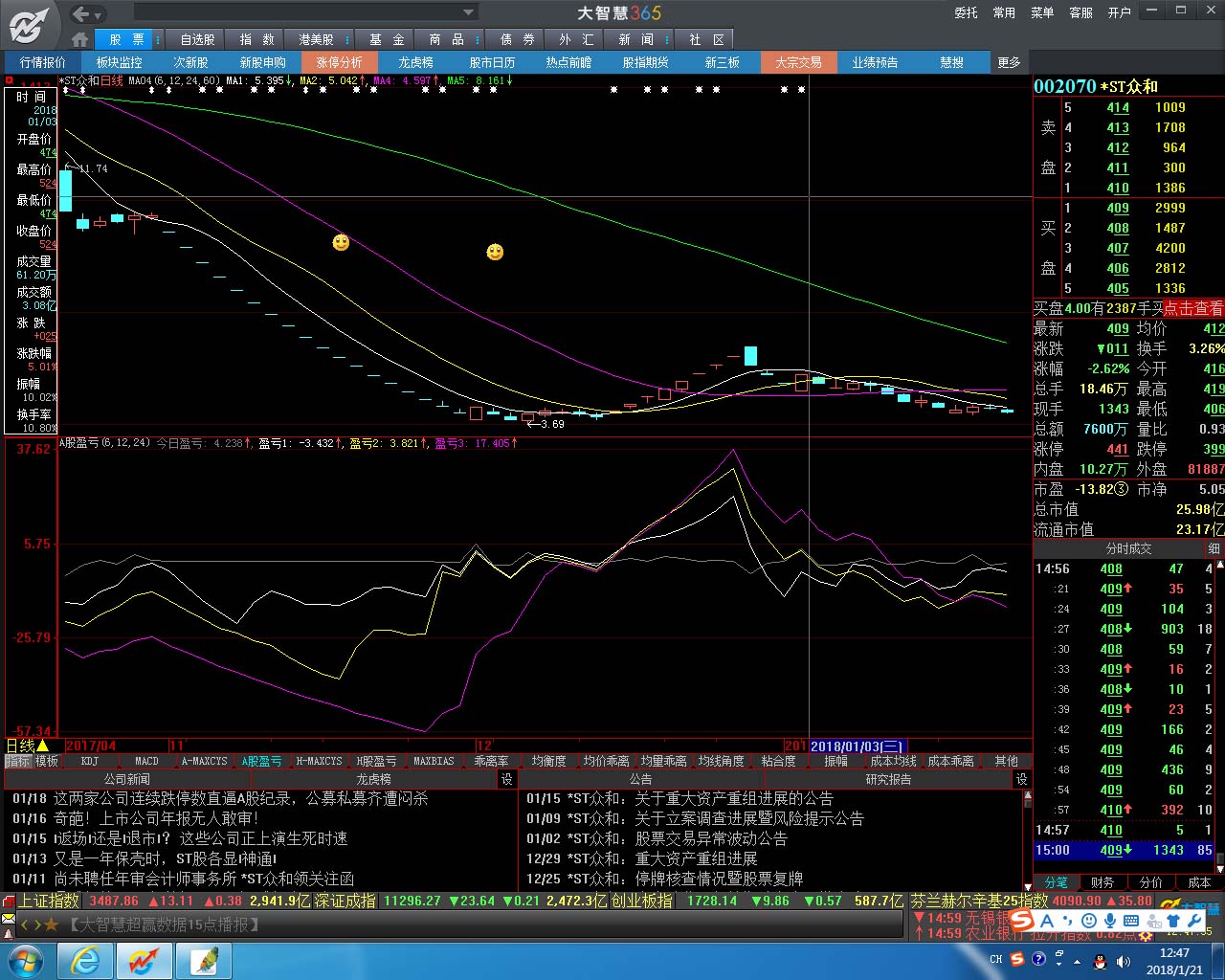
Task: Open the 常用 menu
Action: pyautogui.click(x=1004, y=12)
